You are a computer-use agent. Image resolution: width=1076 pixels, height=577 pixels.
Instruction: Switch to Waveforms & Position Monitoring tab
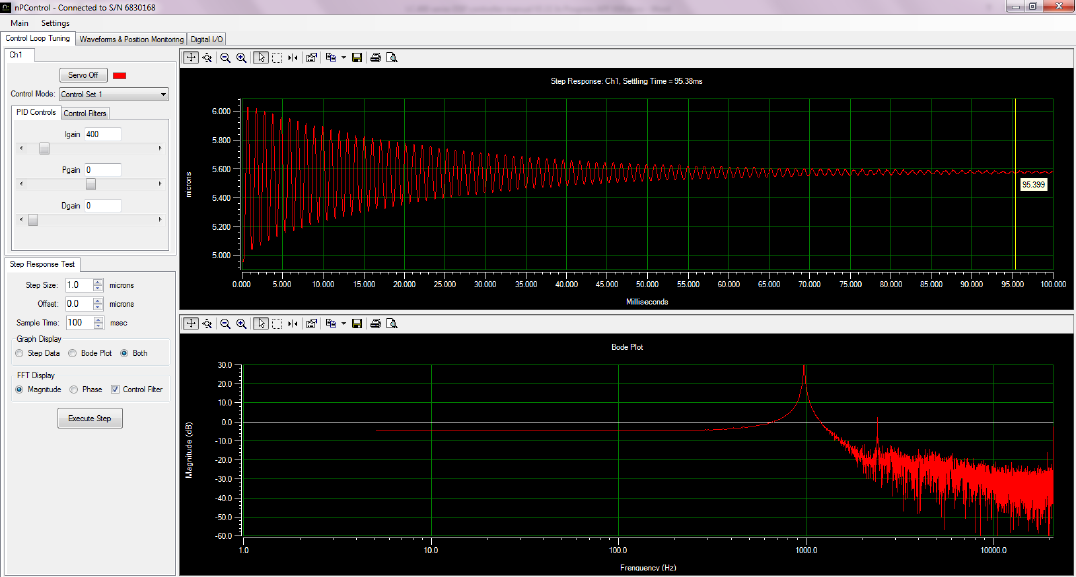131,39
